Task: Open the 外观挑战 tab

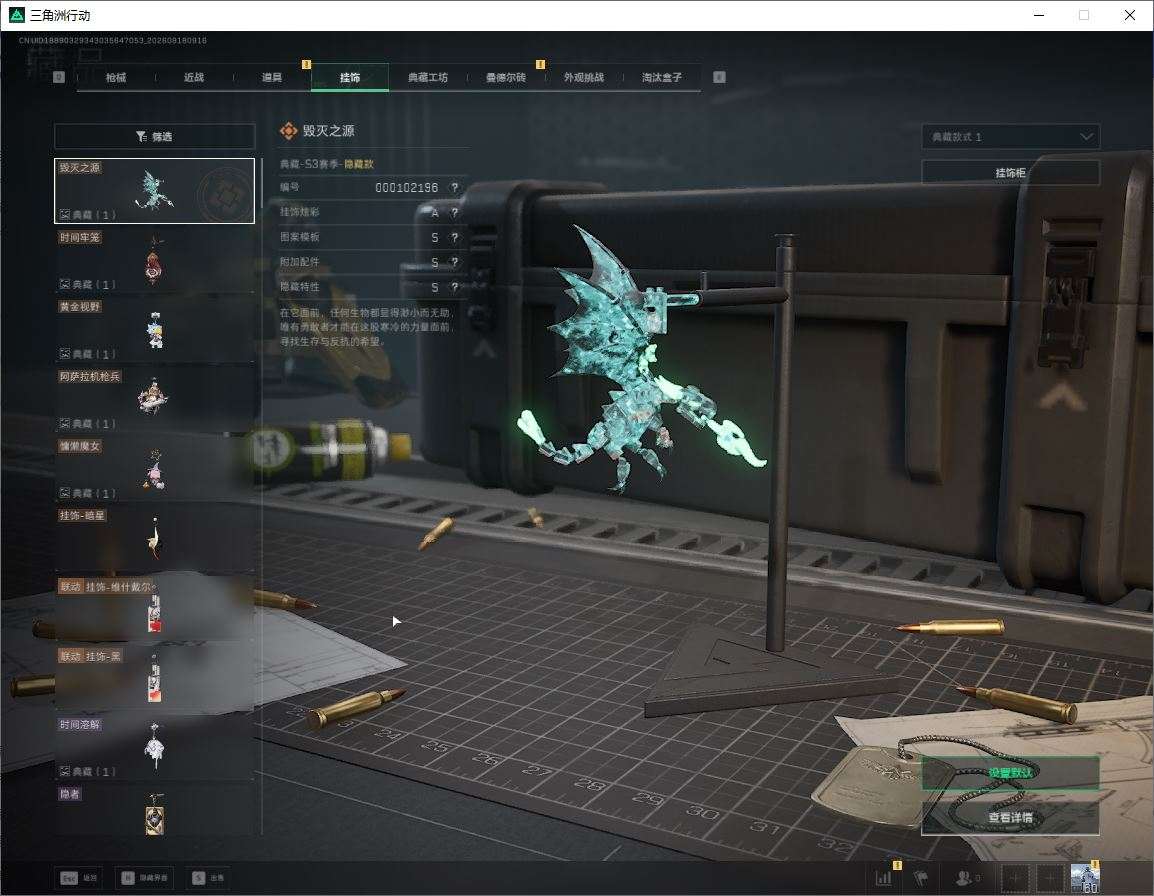Action: pos(584,77)
